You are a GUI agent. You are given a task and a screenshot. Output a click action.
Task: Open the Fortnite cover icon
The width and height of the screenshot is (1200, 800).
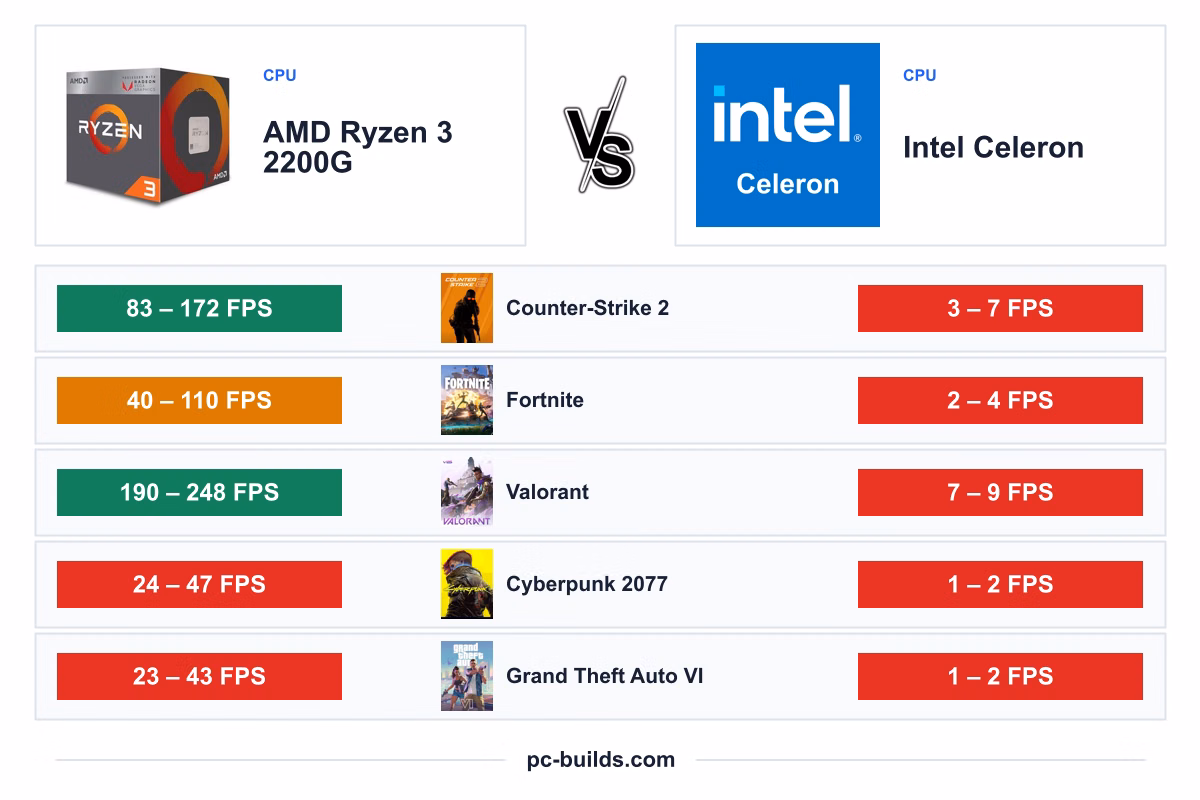467,400
